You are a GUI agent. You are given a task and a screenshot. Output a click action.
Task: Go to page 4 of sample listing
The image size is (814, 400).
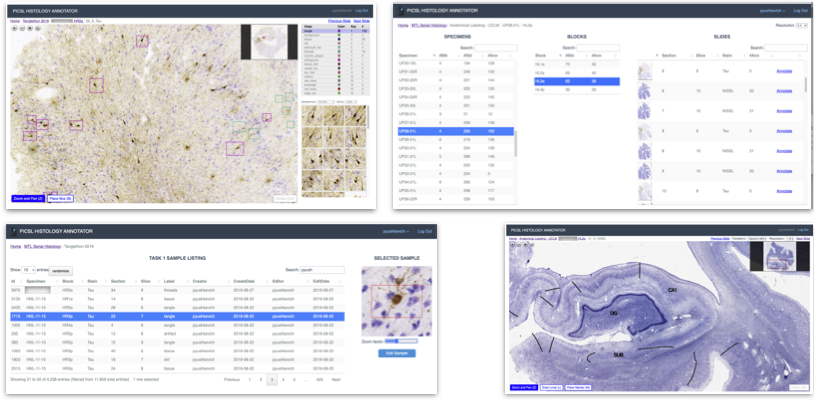click(x=283, y=380)
